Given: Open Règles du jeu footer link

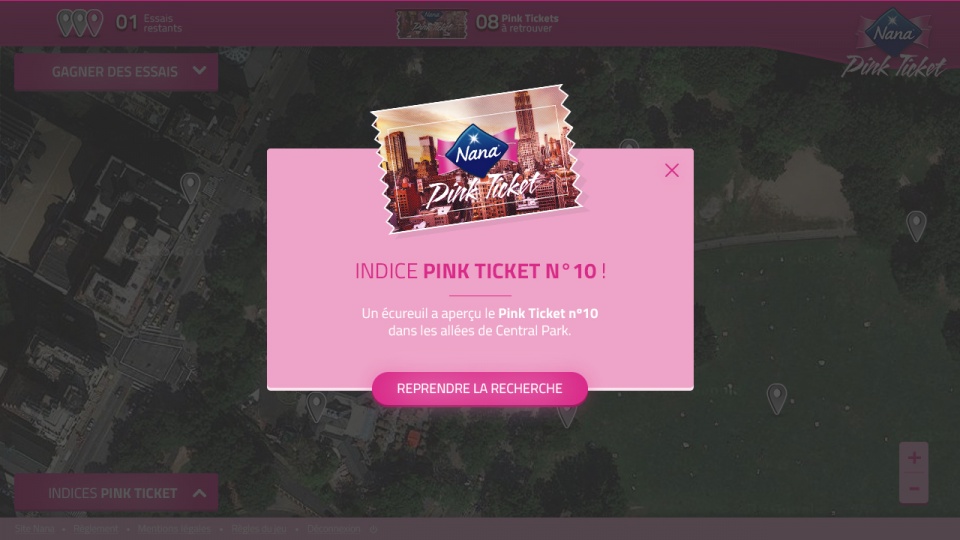Looking at the screenshot, I should (258, 528).
